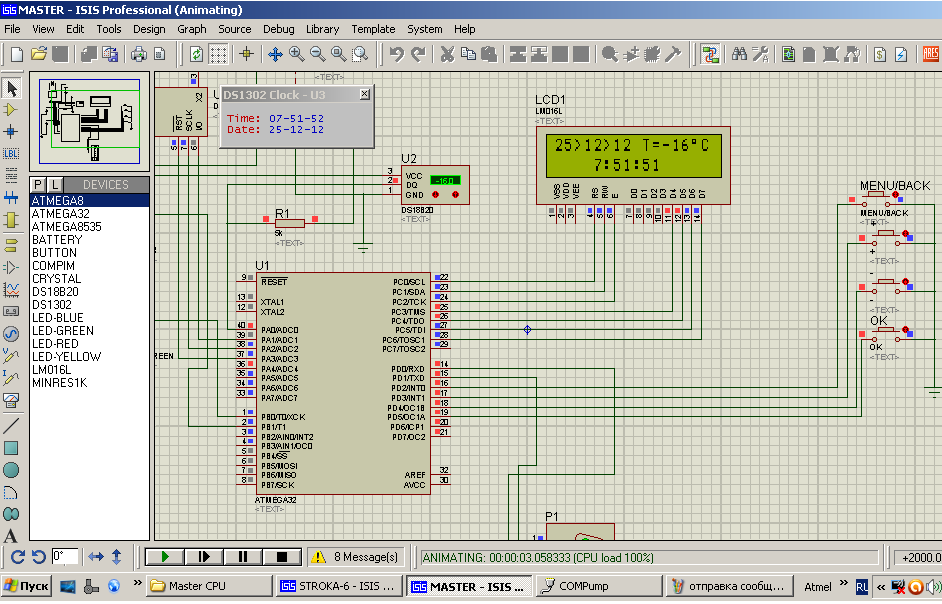
Task: Select DS18B20 in devices list
Action: tap(55, 292)
